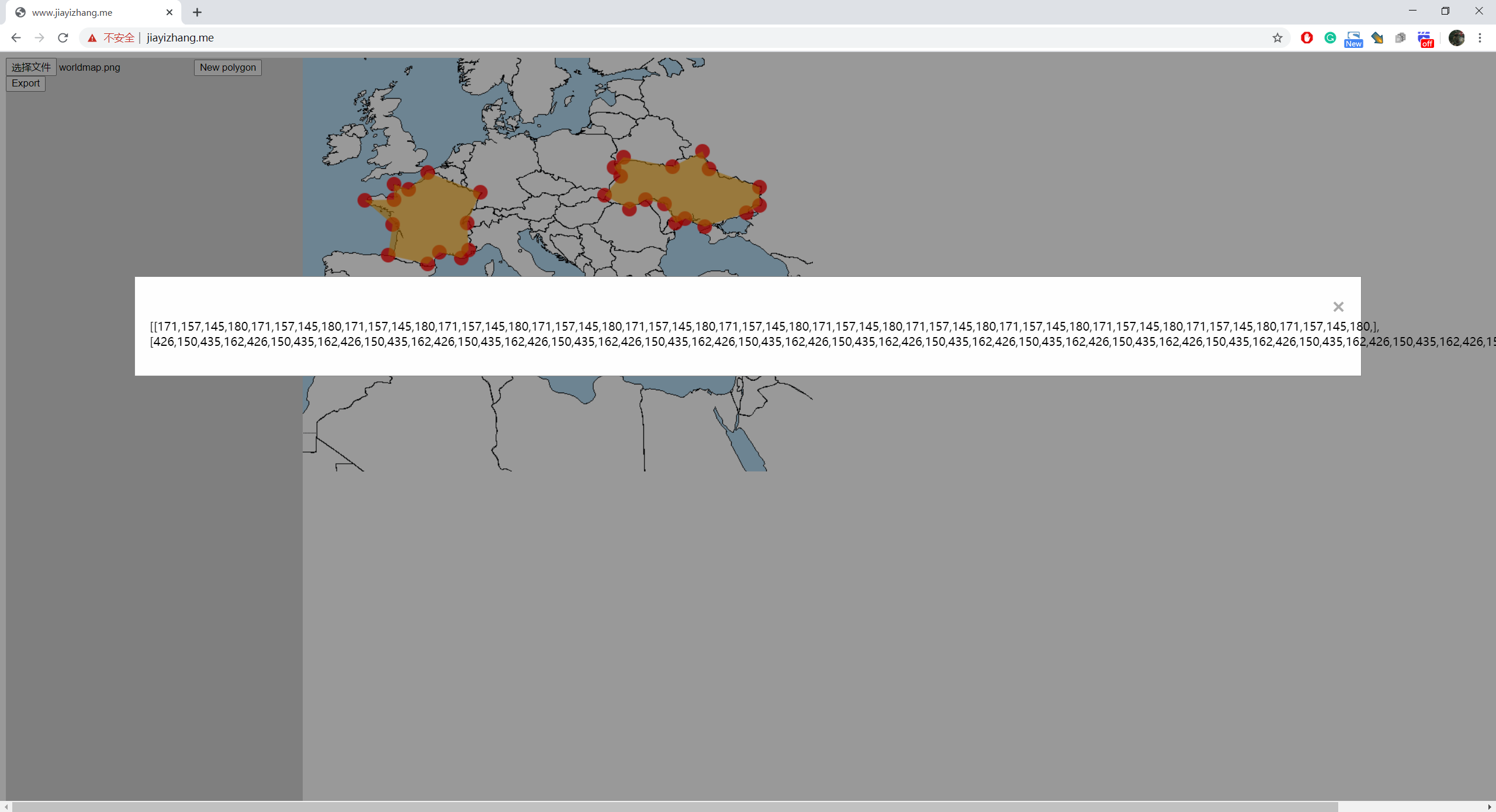Open the file chooser button
The image size is (1496, 812).
click(x=32, y=67)
